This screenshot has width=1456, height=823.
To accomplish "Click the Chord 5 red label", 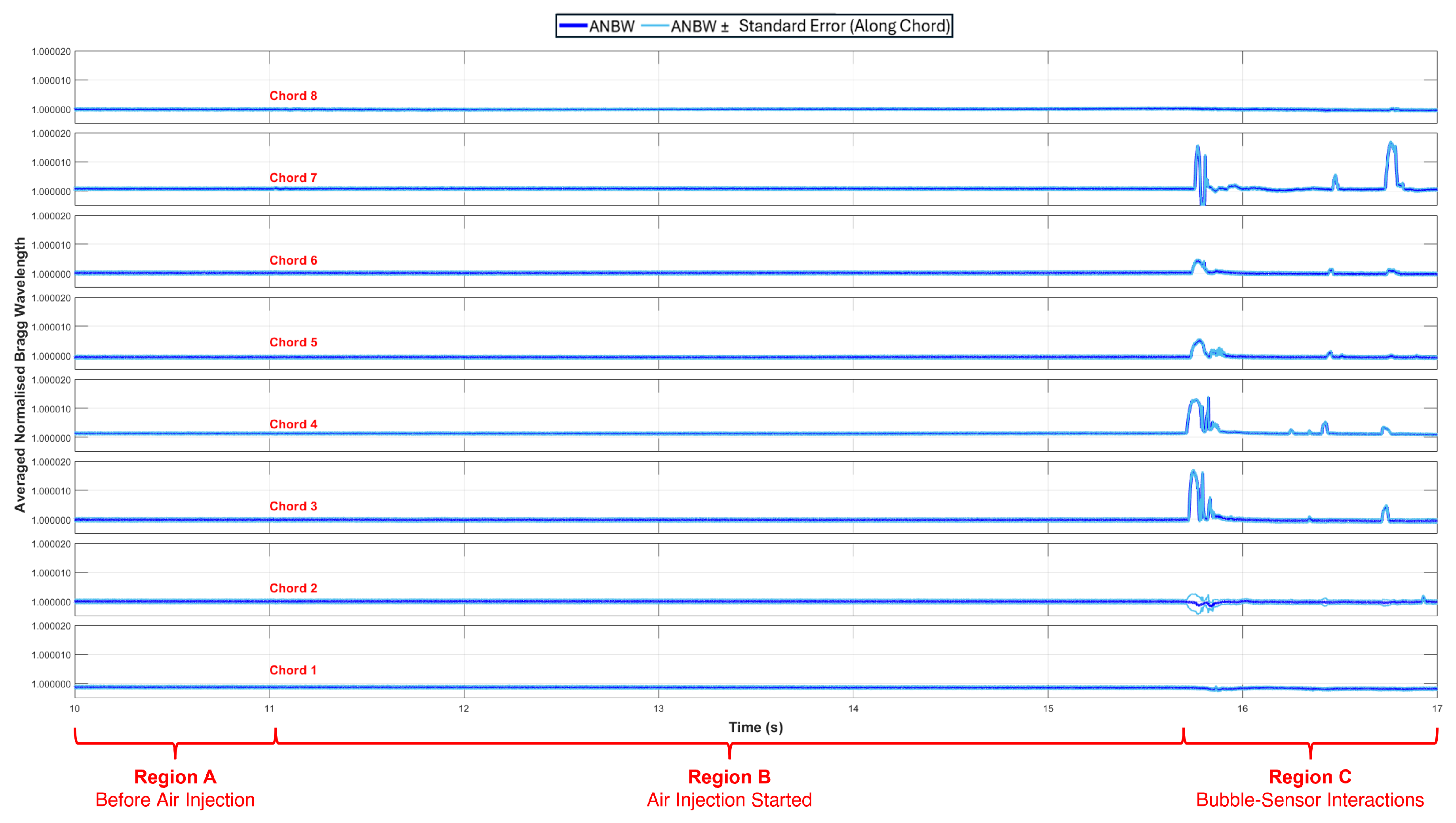I will point(293,342).
